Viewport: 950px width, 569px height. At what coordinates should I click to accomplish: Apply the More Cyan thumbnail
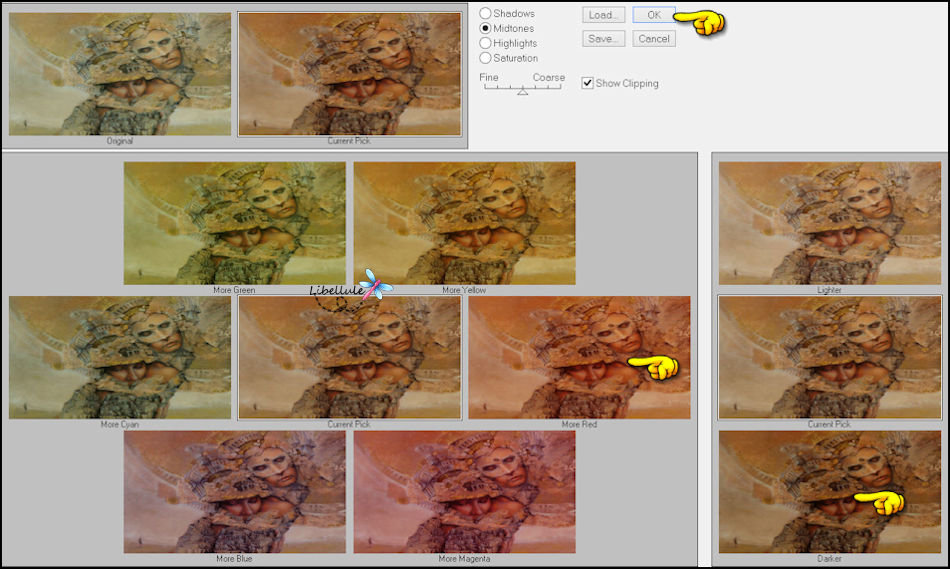point(120,358)
